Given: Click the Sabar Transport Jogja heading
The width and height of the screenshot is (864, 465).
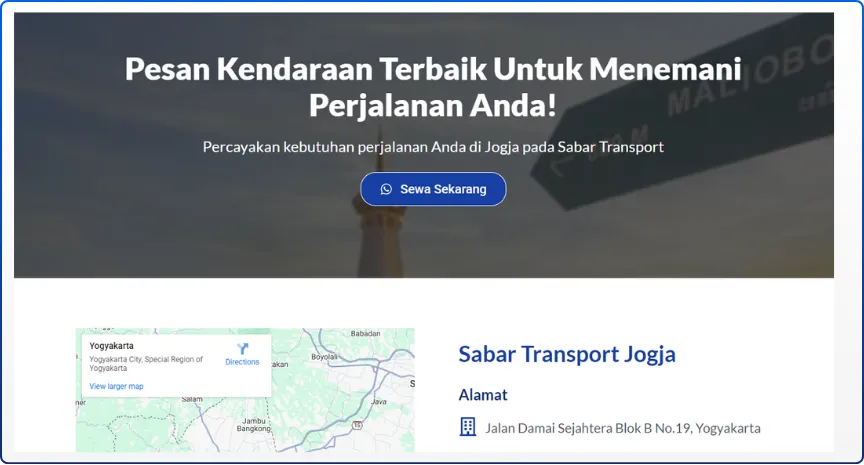Looking at the screenshot, I should click(567, 354).
